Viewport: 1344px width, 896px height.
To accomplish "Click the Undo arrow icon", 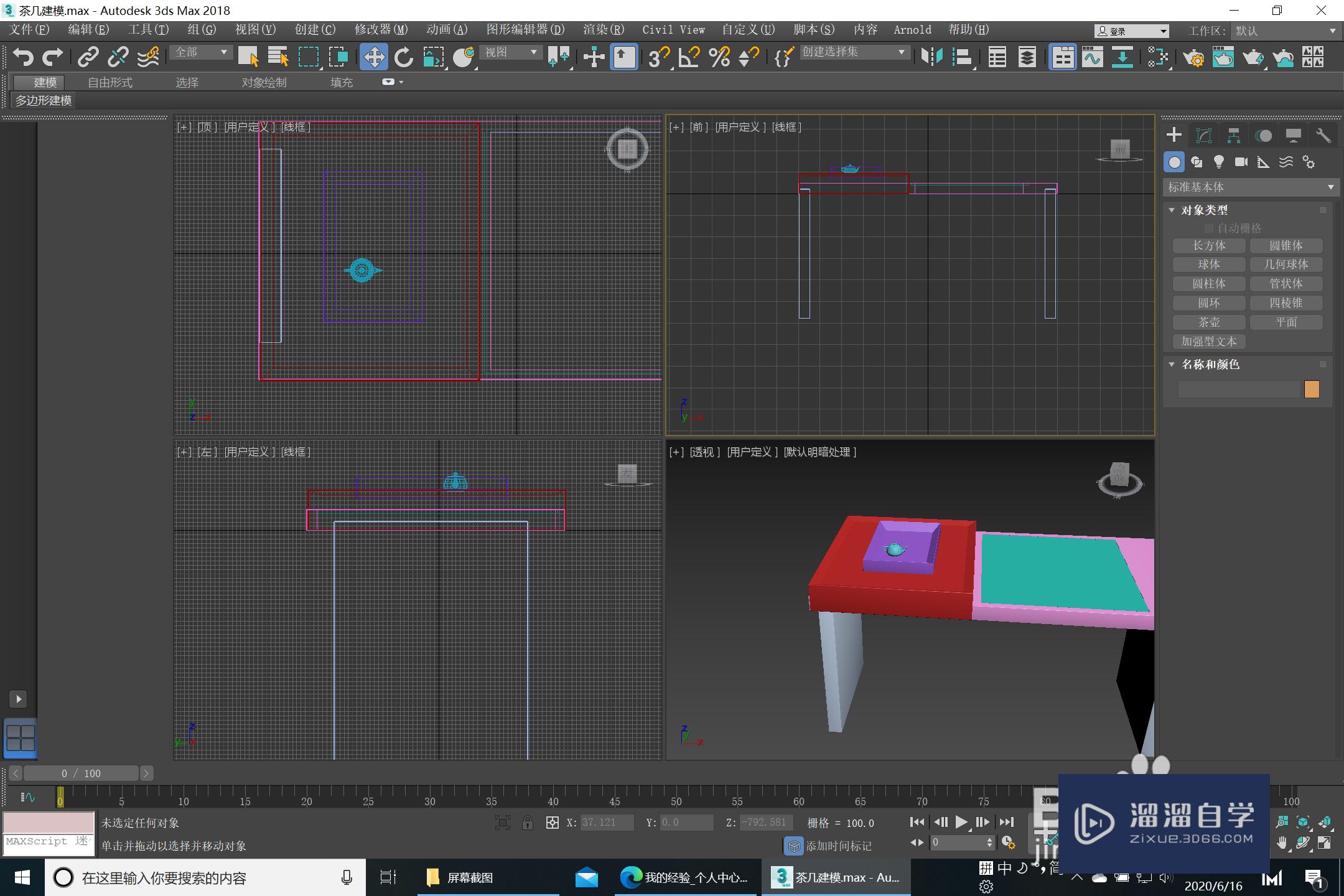I will 23,57.
